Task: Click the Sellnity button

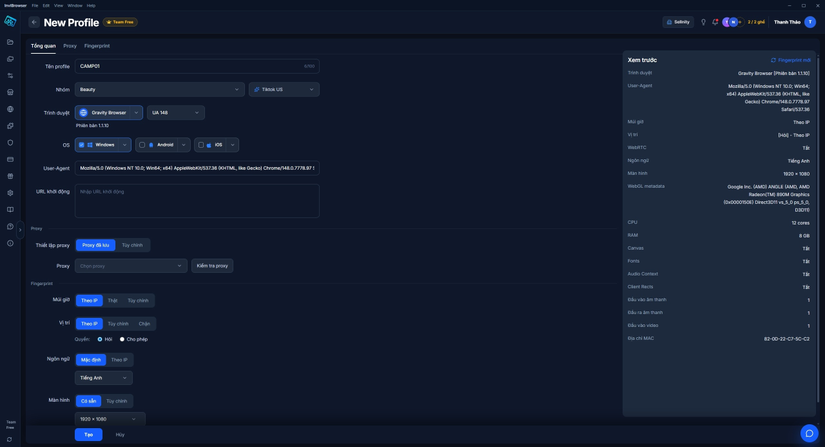Action: coord(678,22)
